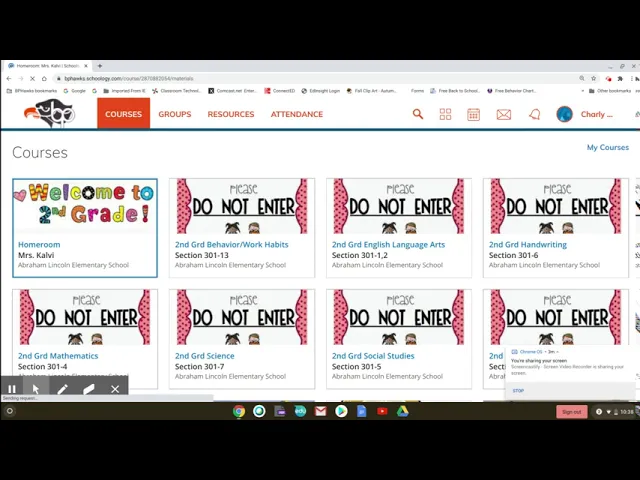Open the BPHawks bookmarks folder
640x480 pixels.
click(x=32, y=91)
